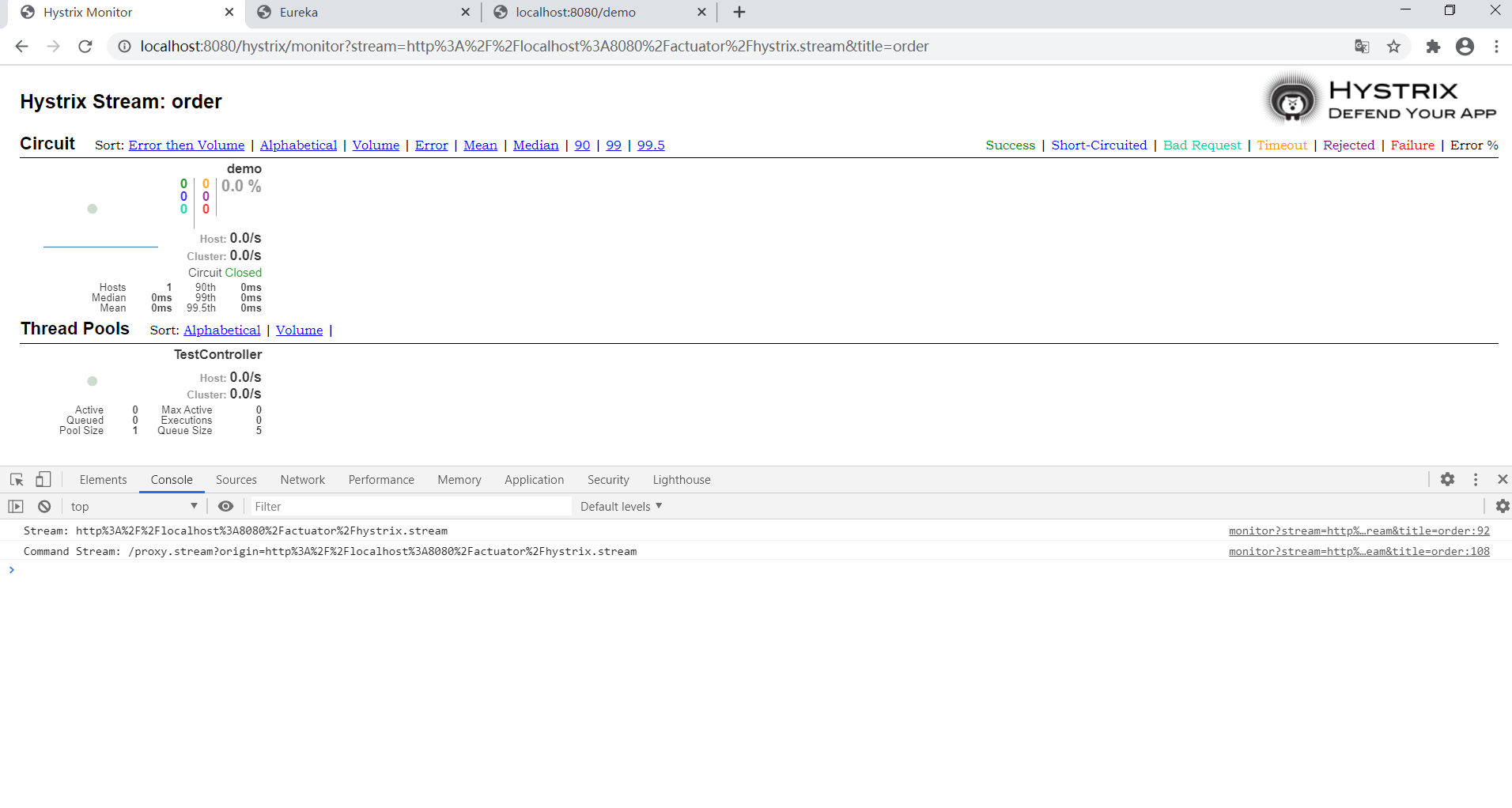Open DevTools customize three-dot menu

(1476, 479)
